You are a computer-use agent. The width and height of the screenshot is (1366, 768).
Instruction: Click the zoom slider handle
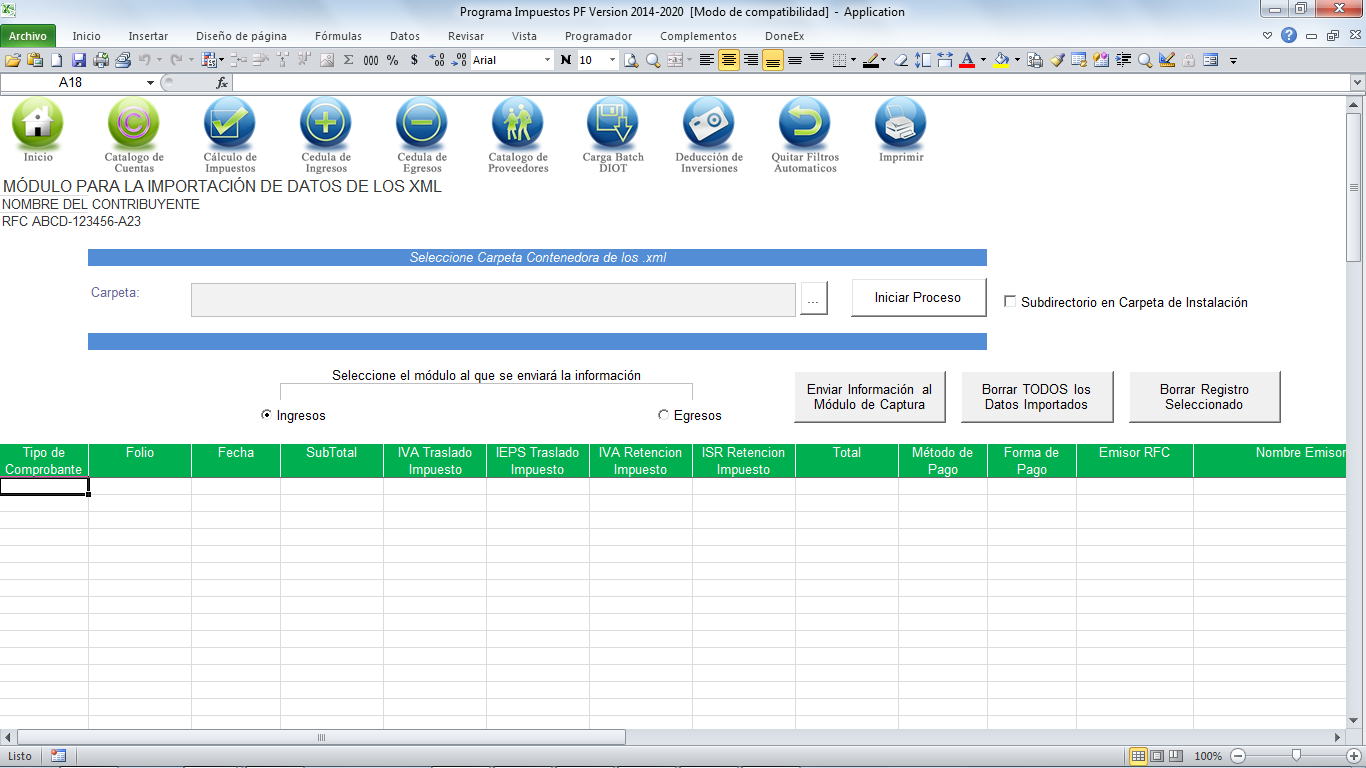[1296, 756]
